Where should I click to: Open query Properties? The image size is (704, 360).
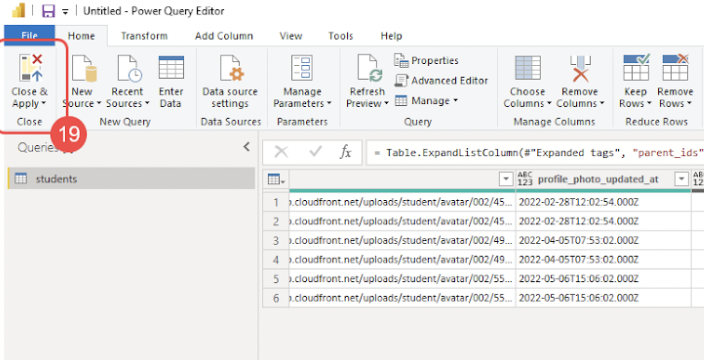tap(427, 61)
